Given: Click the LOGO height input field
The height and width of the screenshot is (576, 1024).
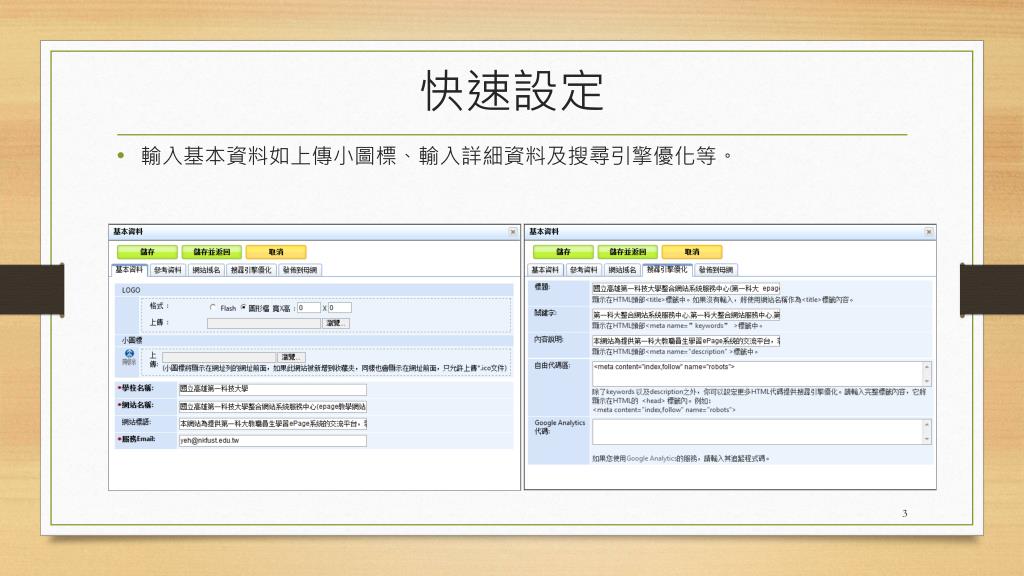Looking at the screenshot, I should point(340,308).
